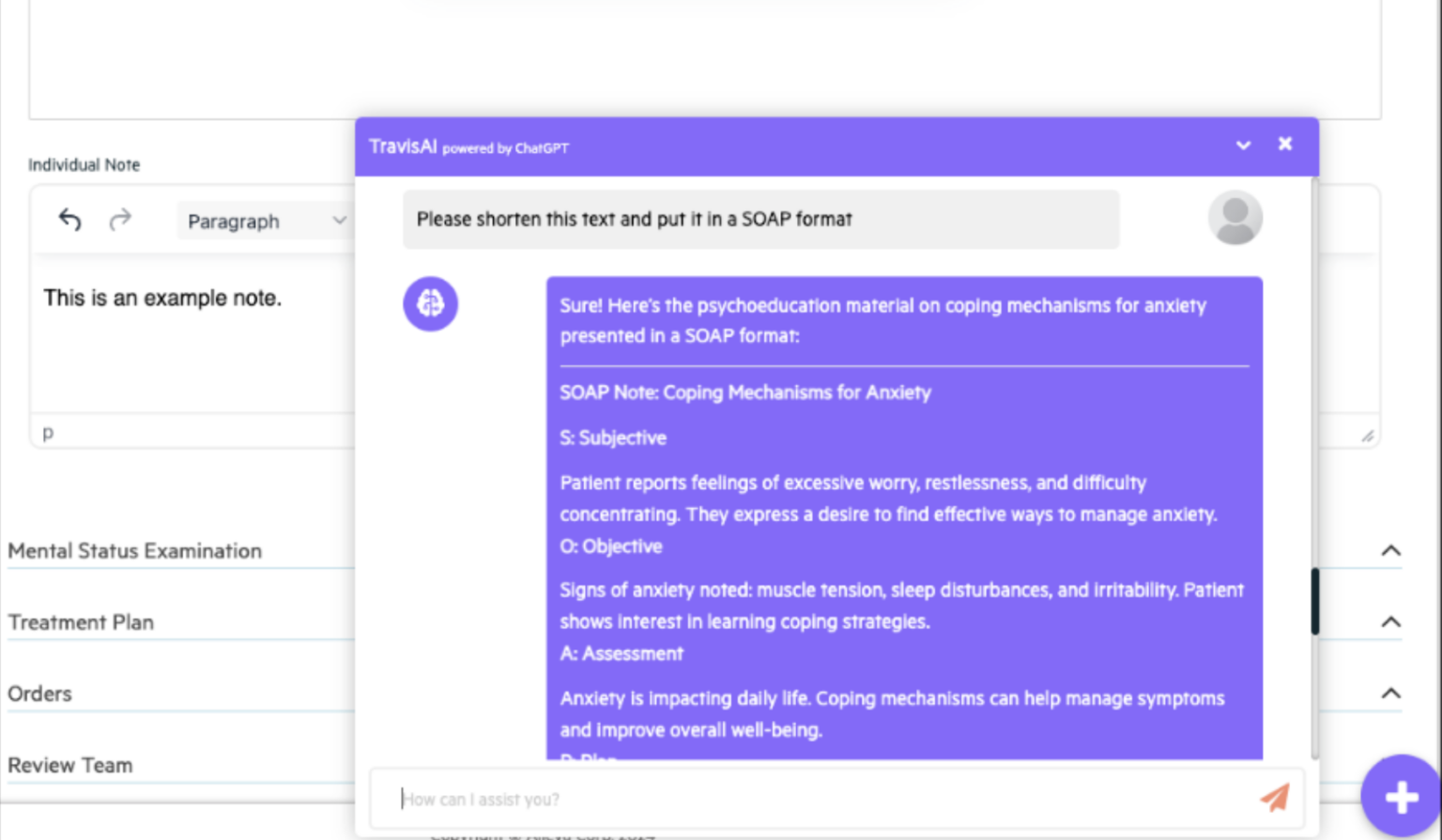Select the 'This is an example note' text

click(x=161, y=298)
